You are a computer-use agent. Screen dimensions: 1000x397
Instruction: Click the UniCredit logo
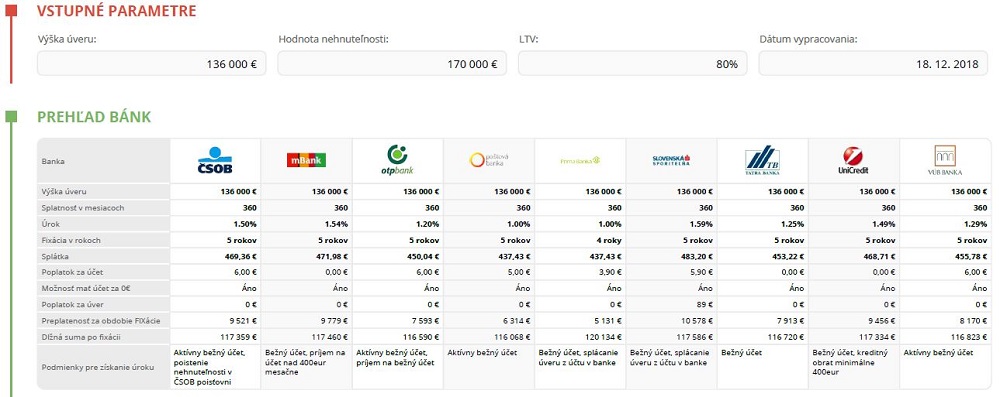coord(853,160)
